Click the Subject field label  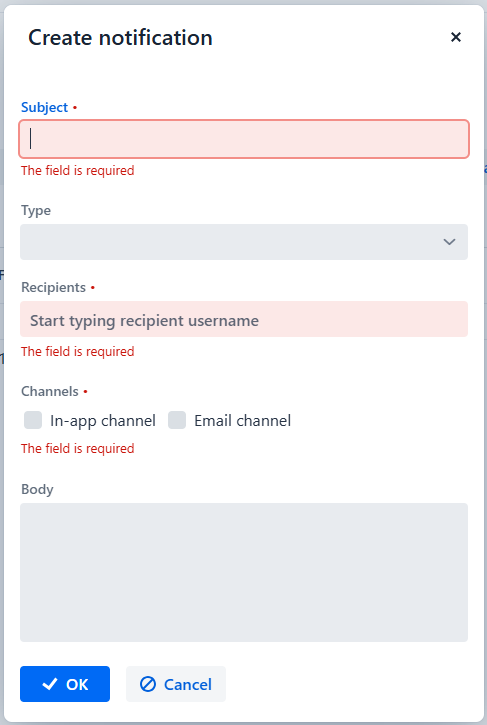coord(44,107)
